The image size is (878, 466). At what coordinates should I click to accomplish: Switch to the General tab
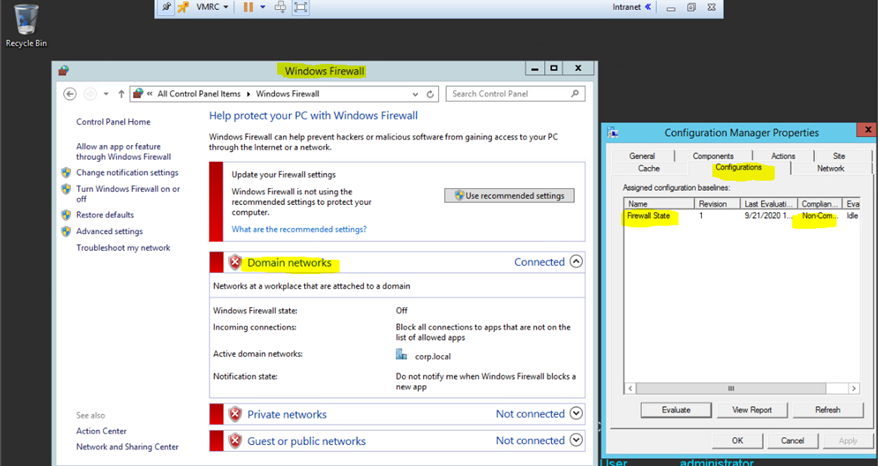[642, 156]
